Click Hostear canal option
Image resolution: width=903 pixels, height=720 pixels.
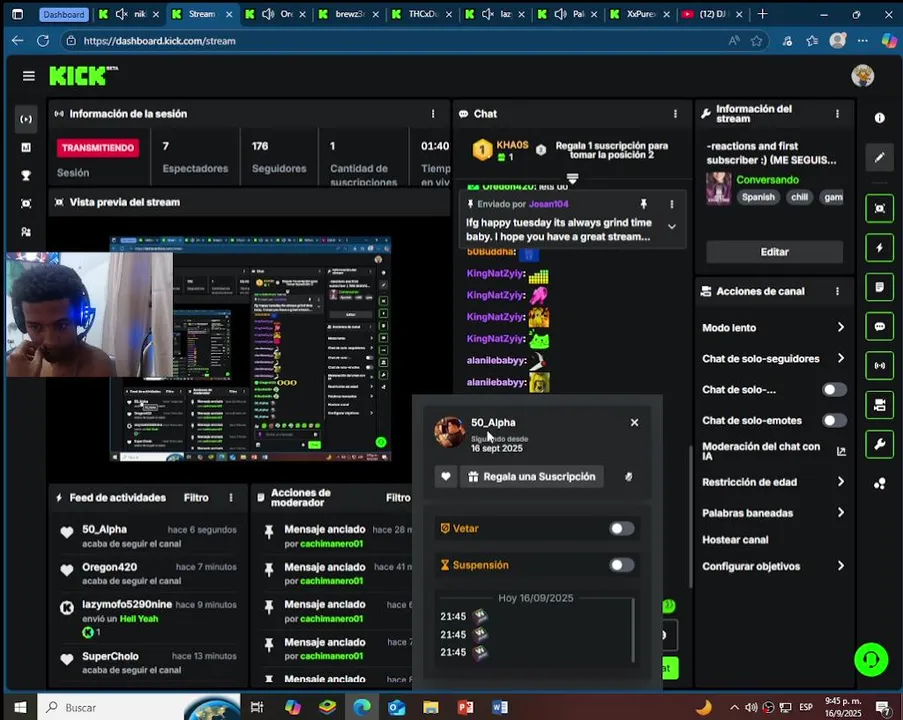pyautogui.click(x=735, y=540)
